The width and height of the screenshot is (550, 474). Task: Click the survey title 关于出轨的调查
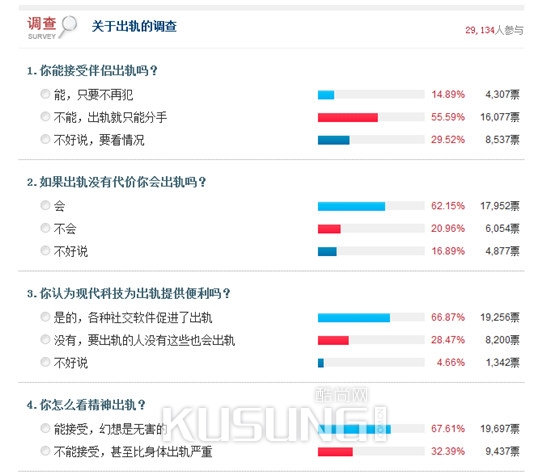pos(134,26)
